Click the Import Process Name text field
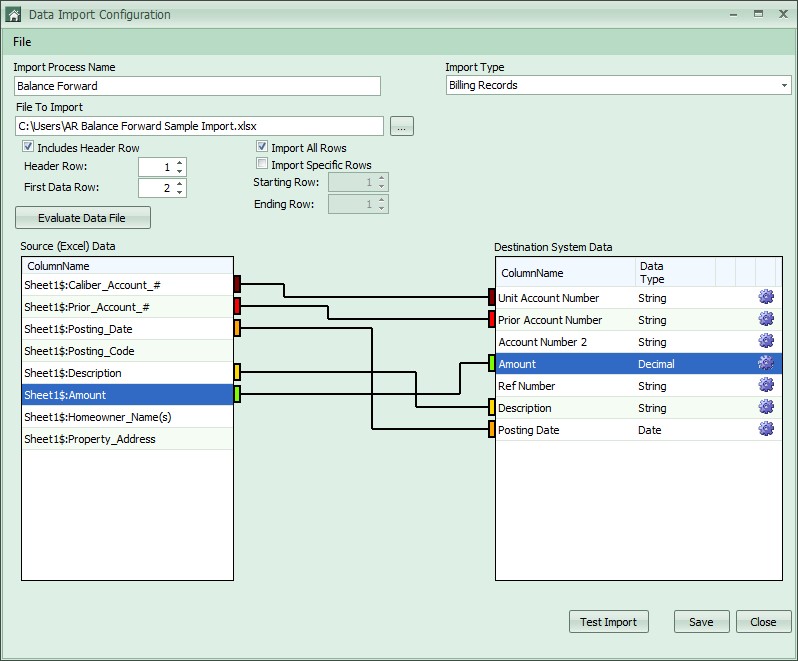798x661 pixels. point(197,86)
